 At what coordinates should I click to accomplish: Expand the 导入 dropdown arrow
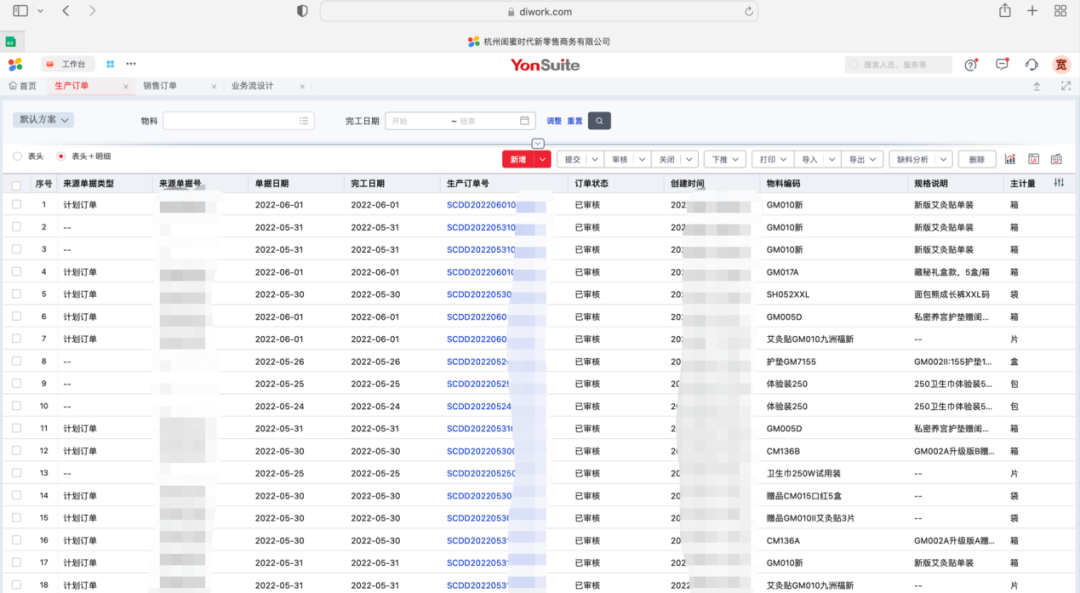[x=832, y=159]
